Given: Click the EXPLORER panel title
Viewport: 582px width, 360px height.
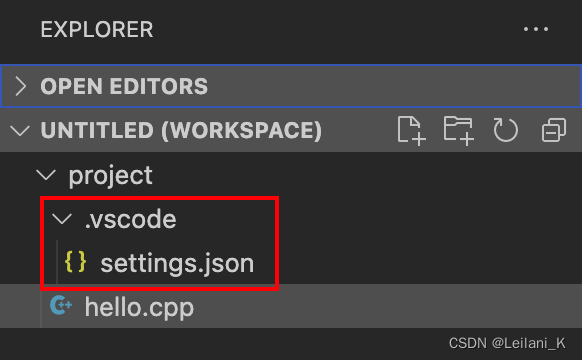Looking at the screenshot, I should [x=97, y=30].
